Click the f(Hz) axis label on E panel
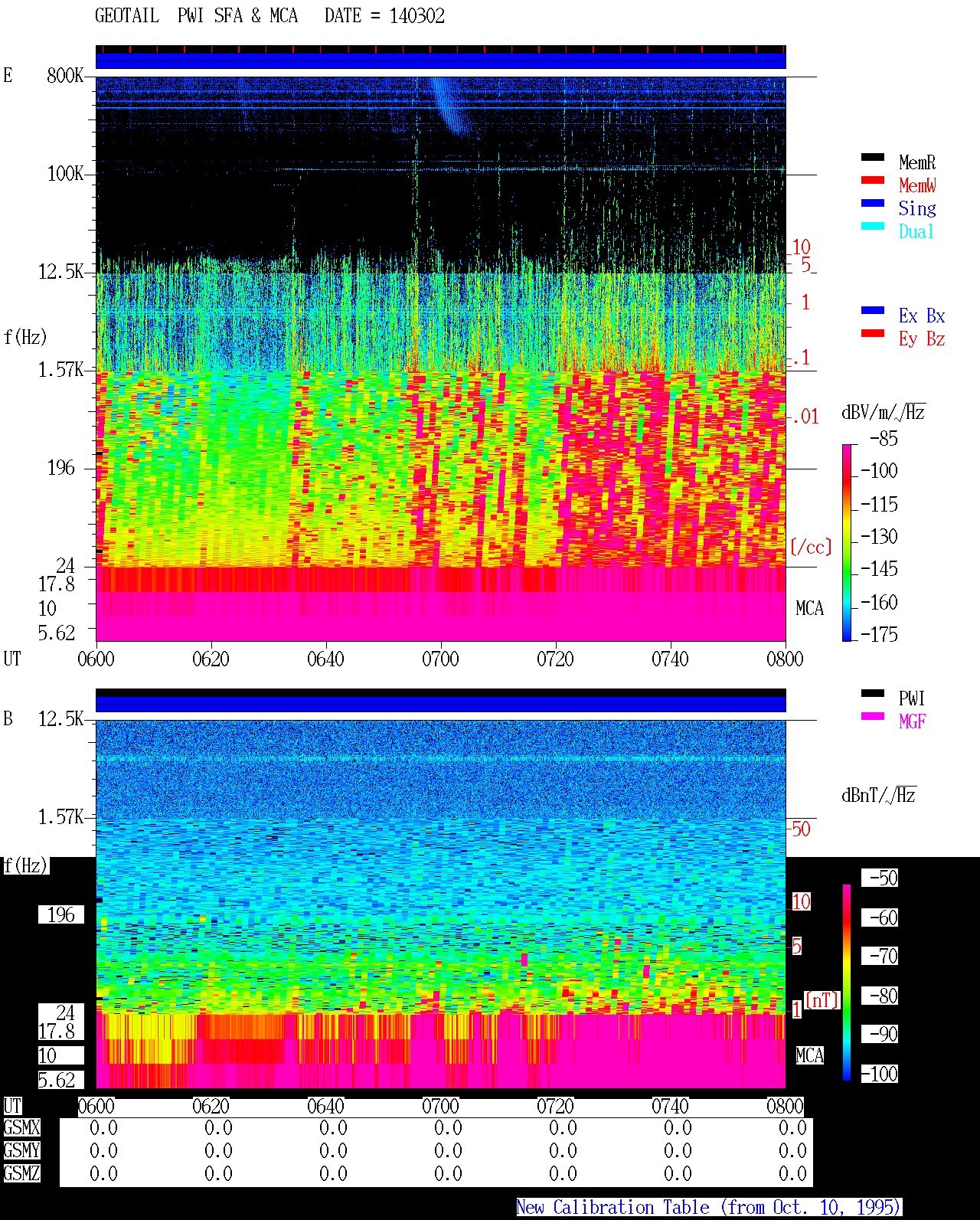This screenshot has height=1220, width=980. (x=25, y=336)
